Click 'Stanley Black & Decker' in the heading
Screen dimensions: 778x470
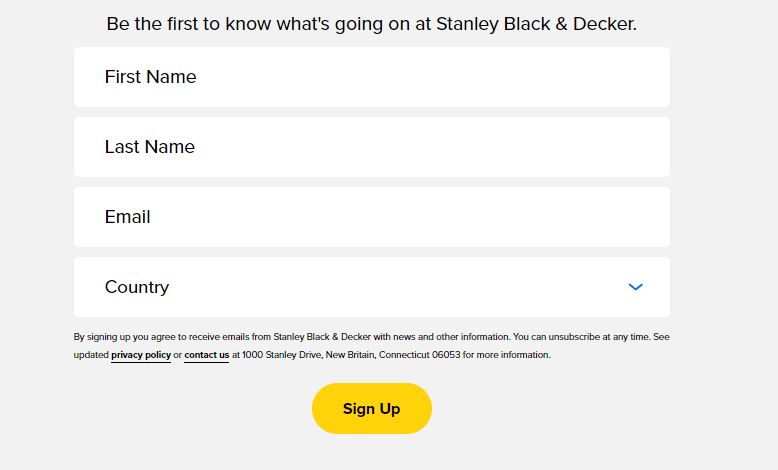click(x=536, y=24)
